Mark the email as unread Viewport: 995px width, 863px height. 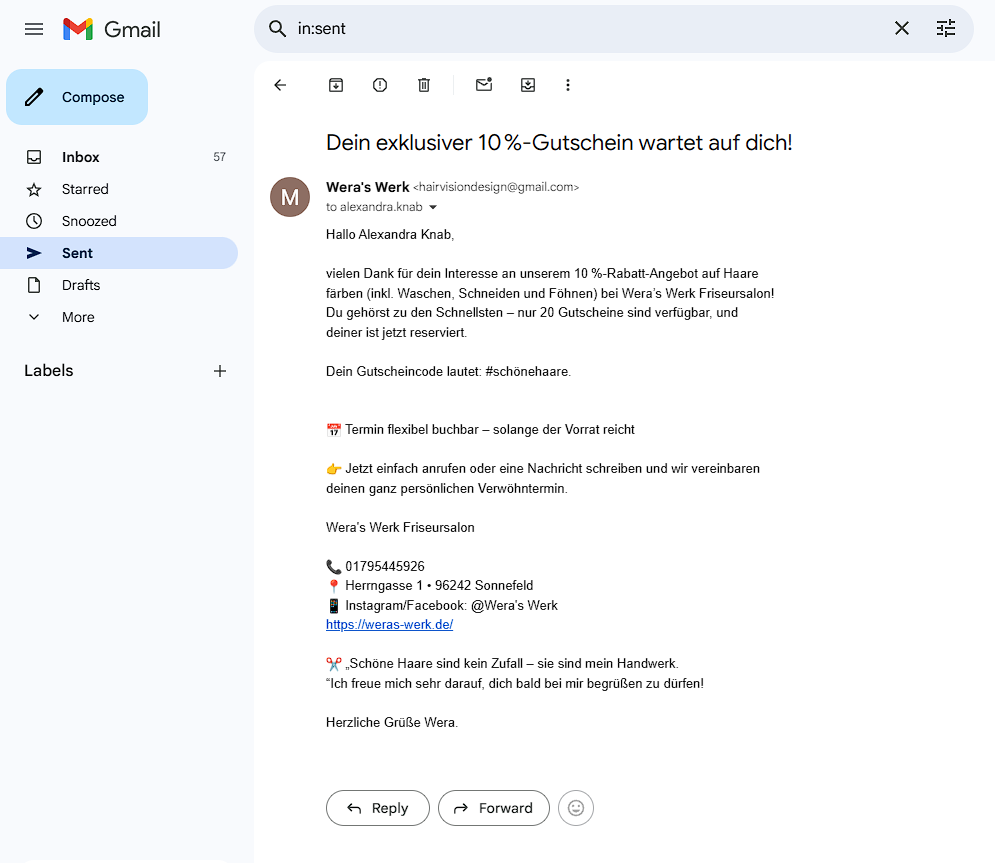484,85
